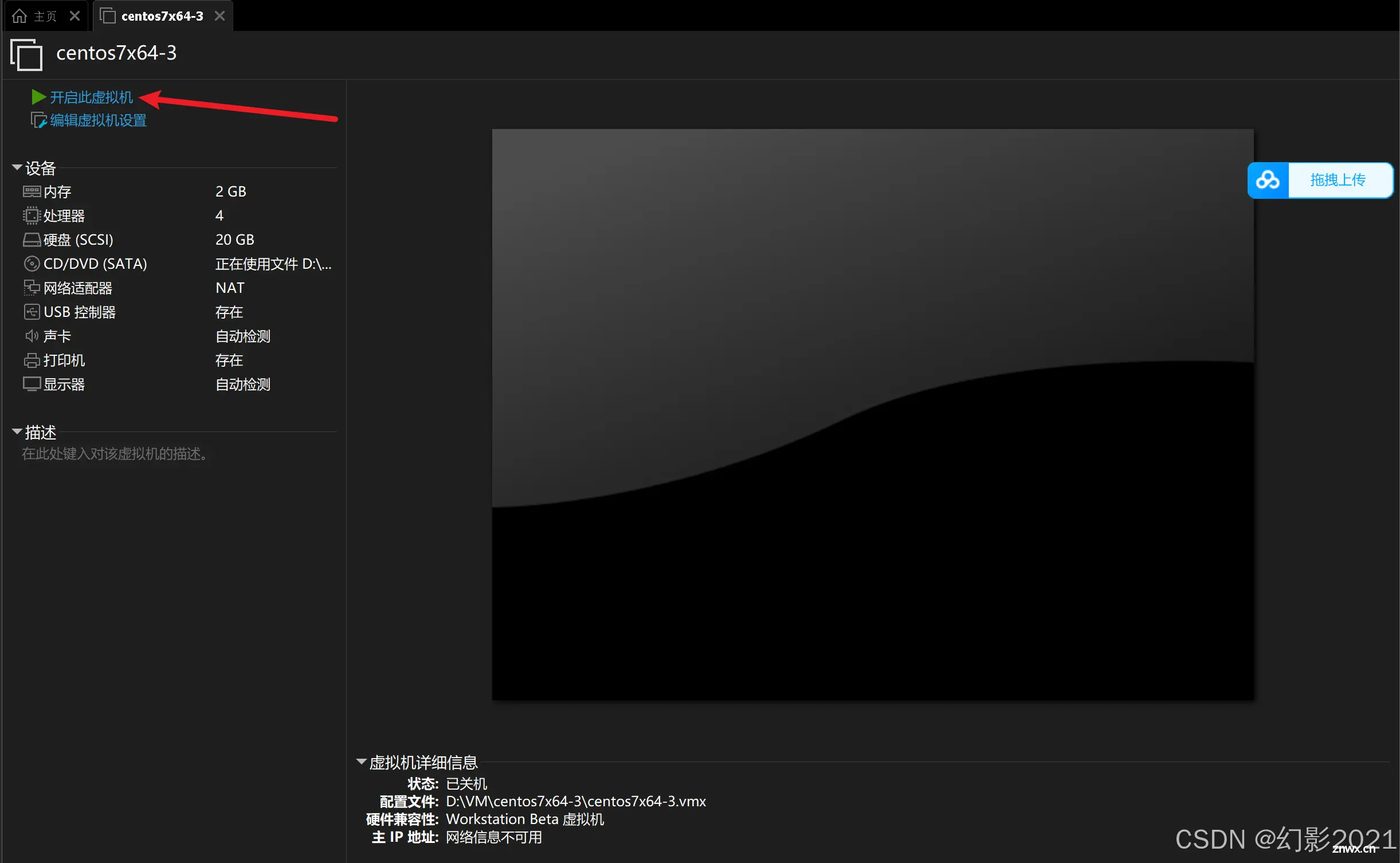This screenshot has height=863, width=1400.
Task: Click the 正在使用文件 D:\... value
Action: pos(273,264)
